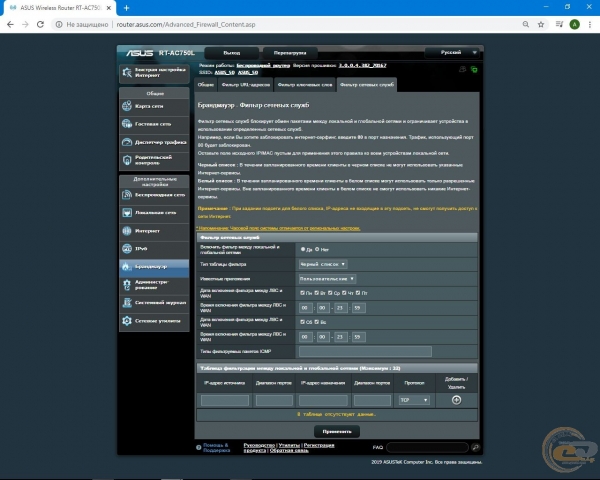Open the IPv6 settings icon
The image size is (600, 480).
tap(127, 248)
